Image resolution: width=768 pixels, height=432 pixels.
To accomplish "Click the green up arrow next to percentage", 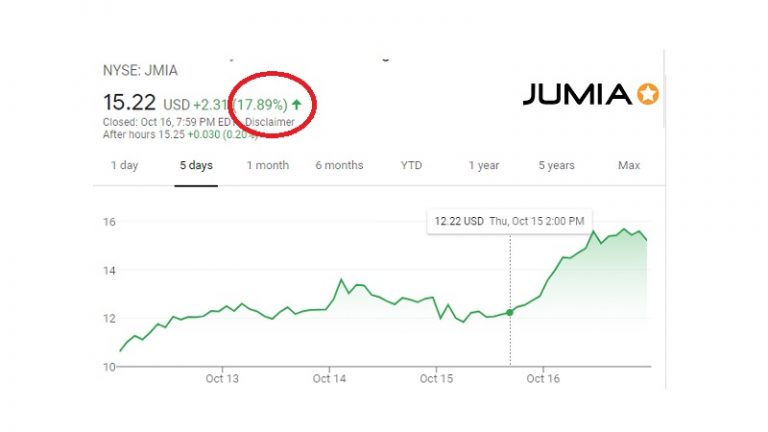I will coord(296,104).
